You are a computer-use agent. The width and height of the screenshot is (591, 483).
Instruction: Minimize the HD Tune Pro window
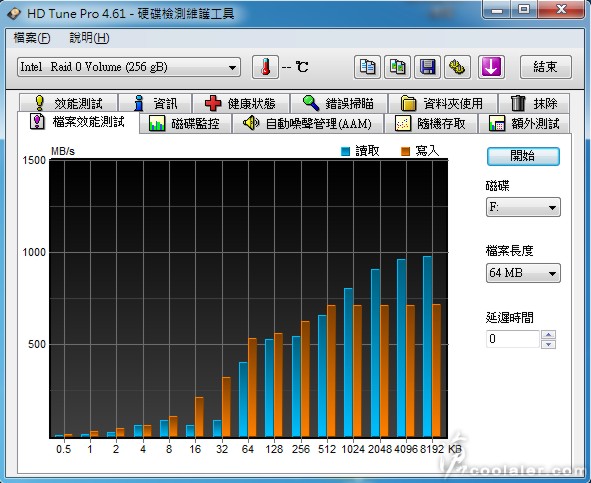point(497,10)
